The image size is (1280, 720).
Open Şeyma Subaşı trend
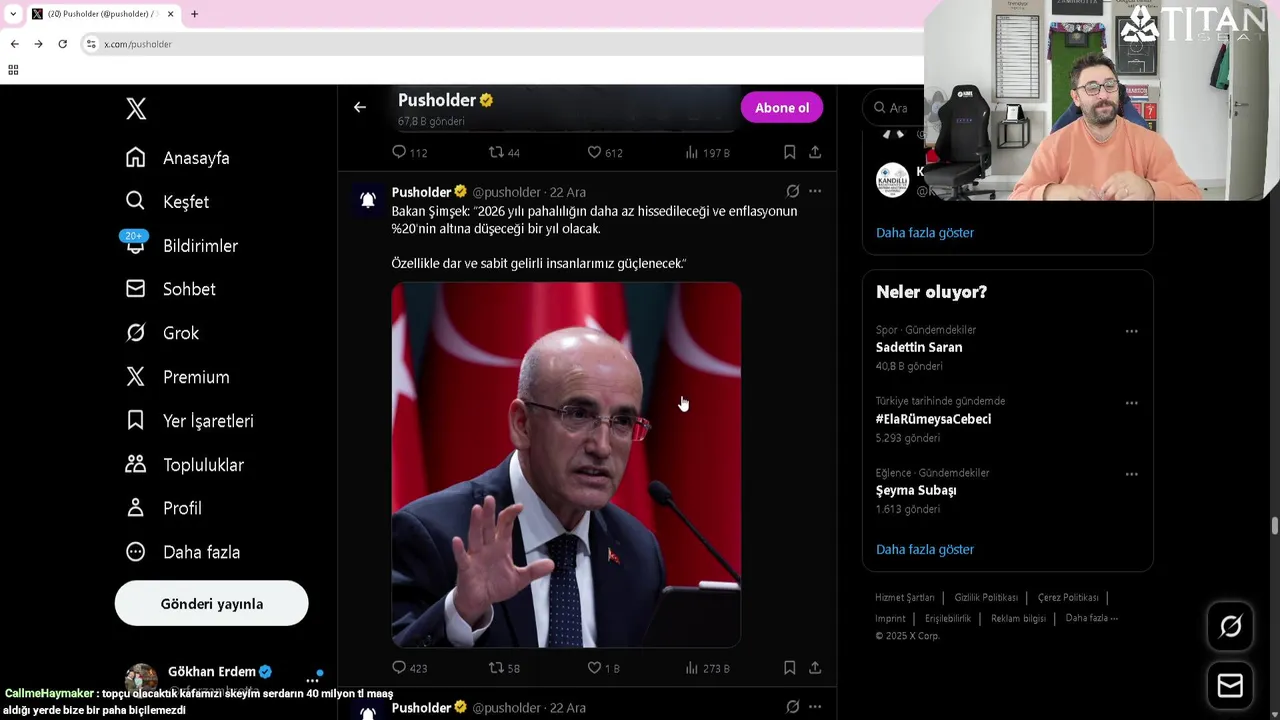coord(916,491)
